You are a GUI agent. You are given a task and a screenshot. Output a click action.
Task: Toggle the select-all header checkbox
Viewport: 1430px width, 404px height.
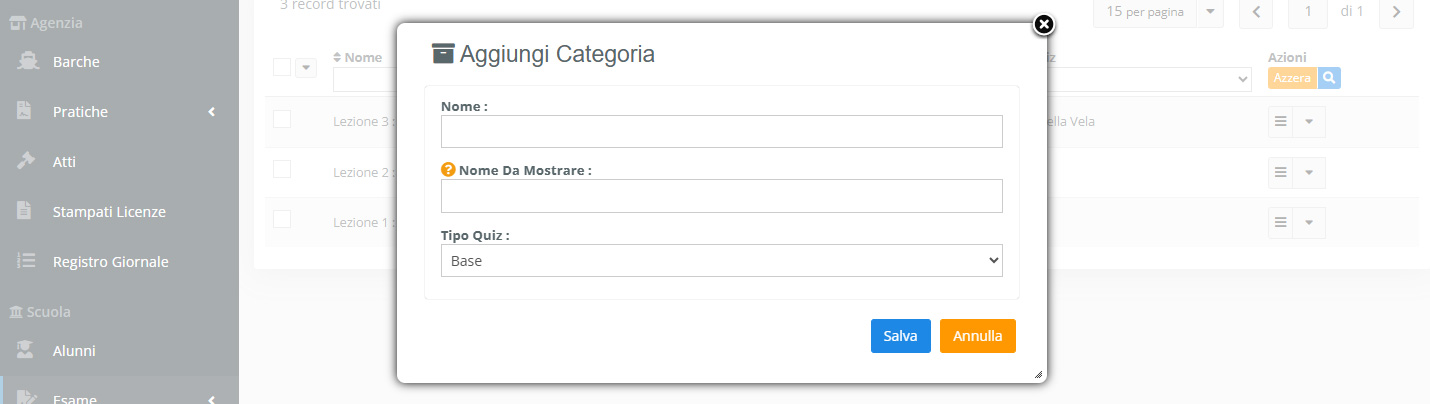[282, 67]
